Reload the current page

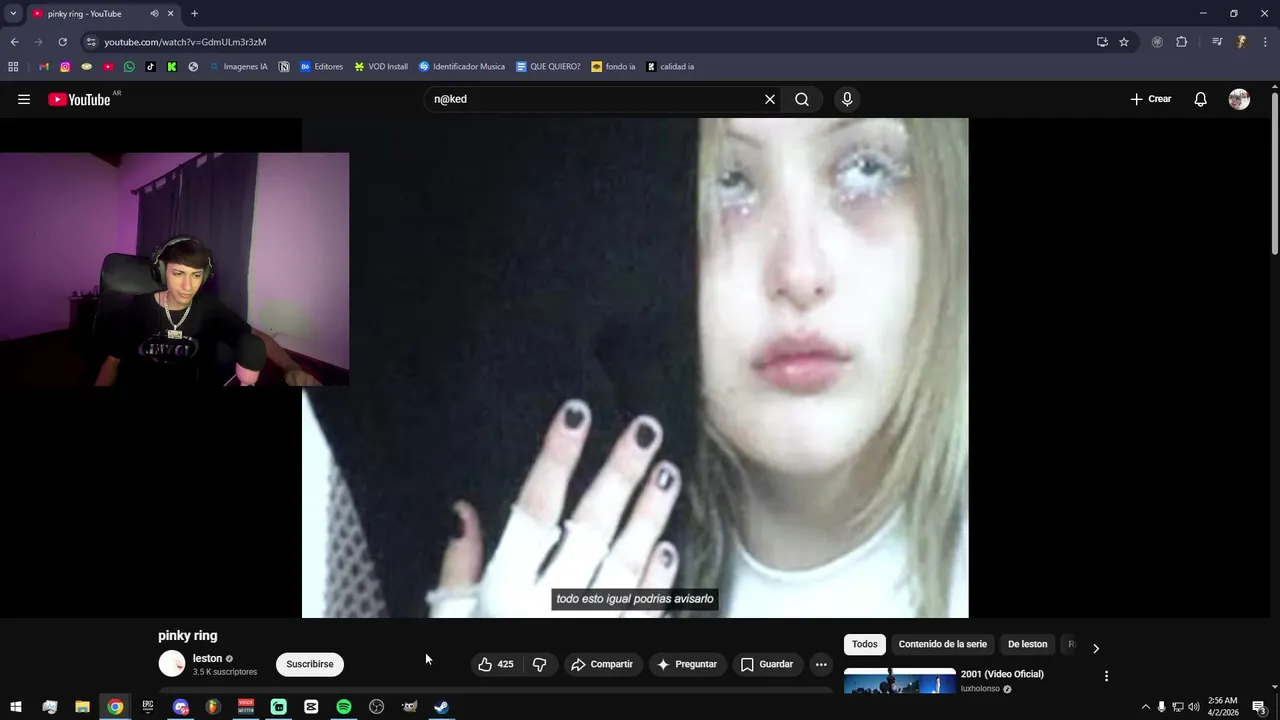pyautogui.click(x=62, y=42)
